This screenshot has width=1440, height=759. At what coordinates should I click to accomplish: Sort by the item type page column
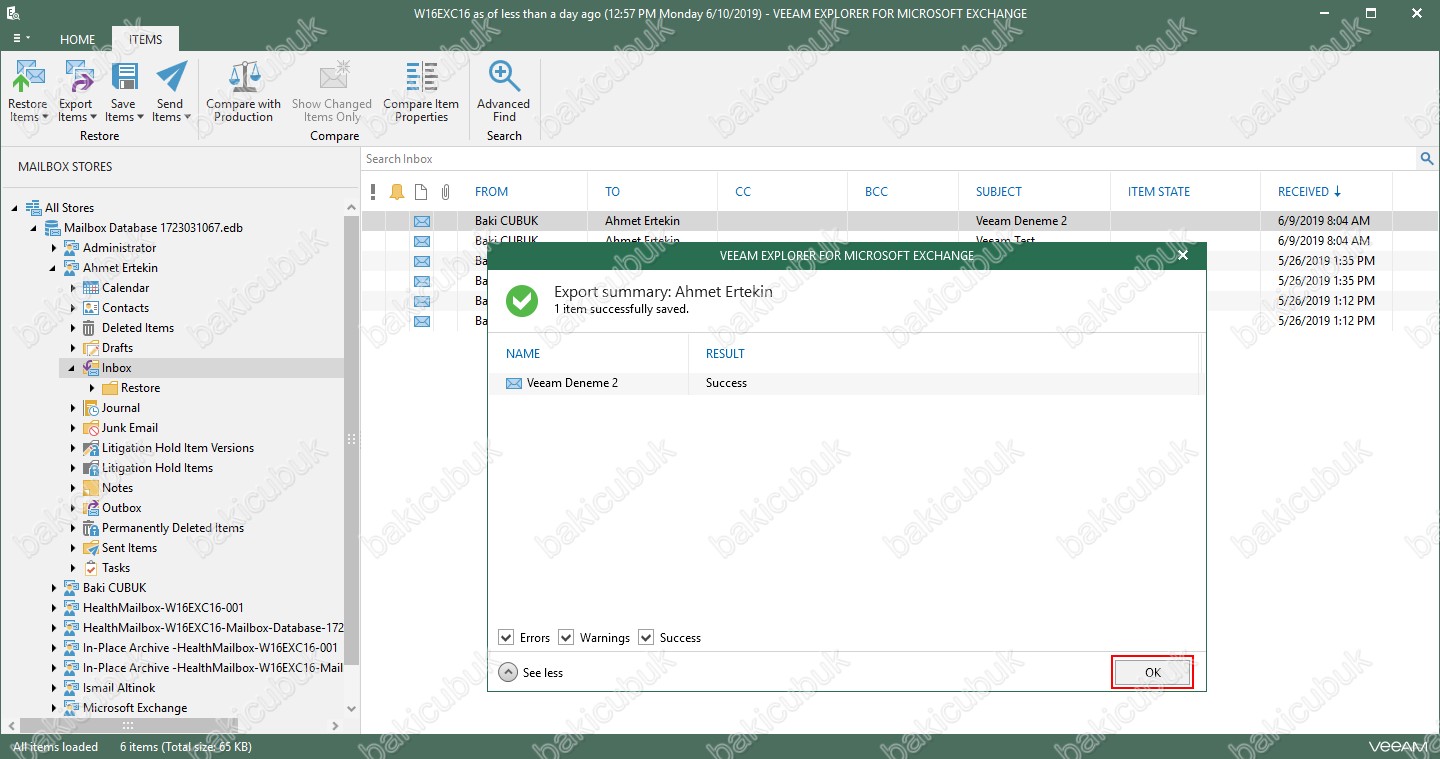coord(421,192)
